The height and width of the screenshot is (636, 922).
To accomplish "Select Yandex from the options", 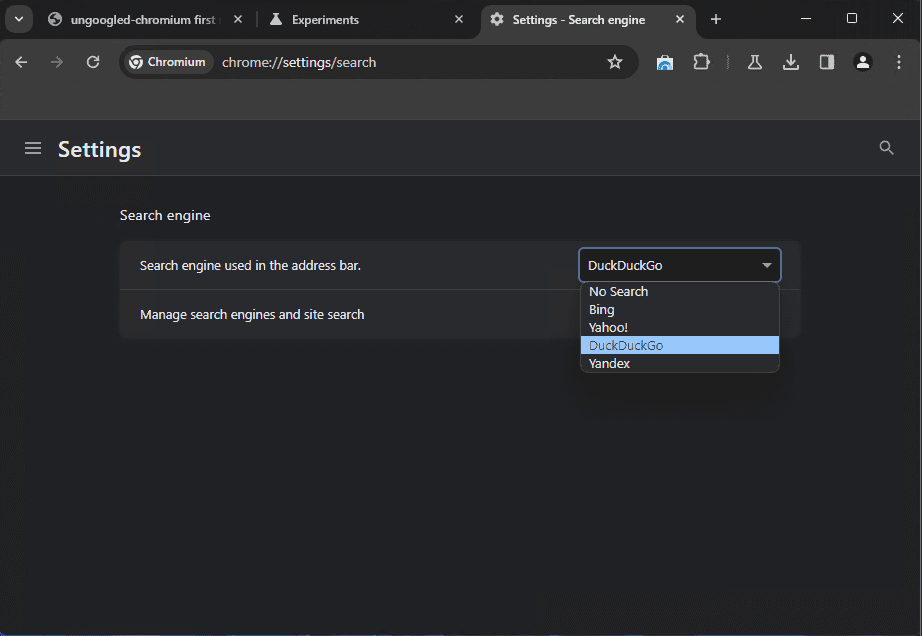I will click(x=610, y=364).
